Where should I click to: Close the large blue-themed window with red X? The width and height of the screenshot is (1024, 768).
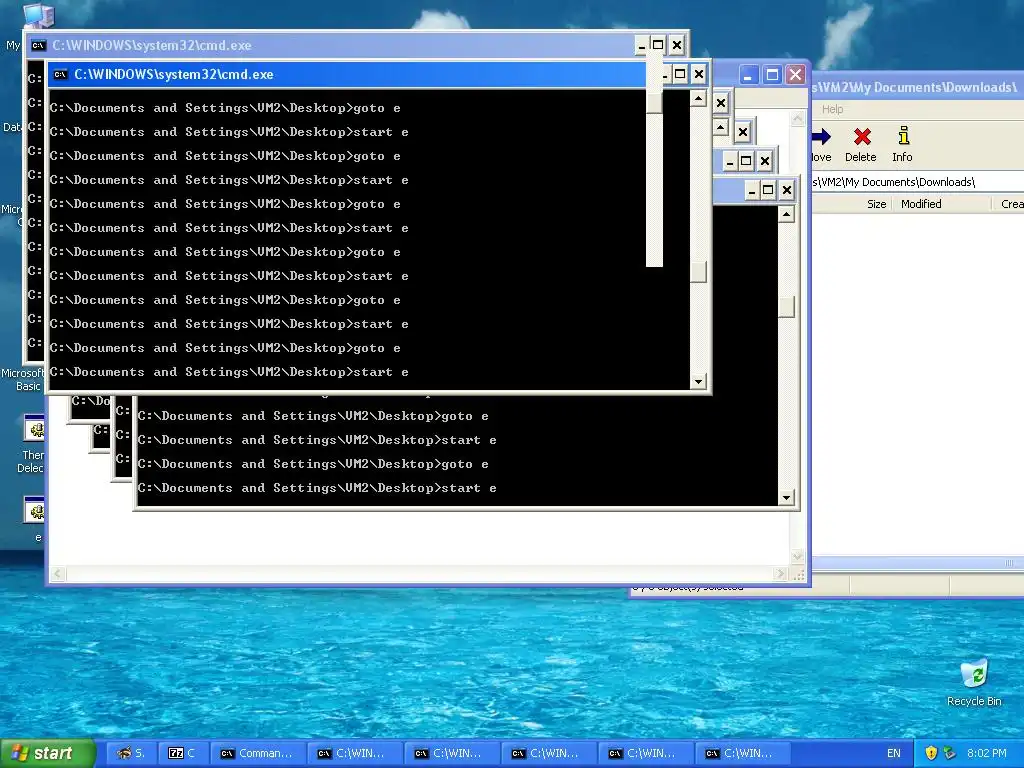[795, 74]
